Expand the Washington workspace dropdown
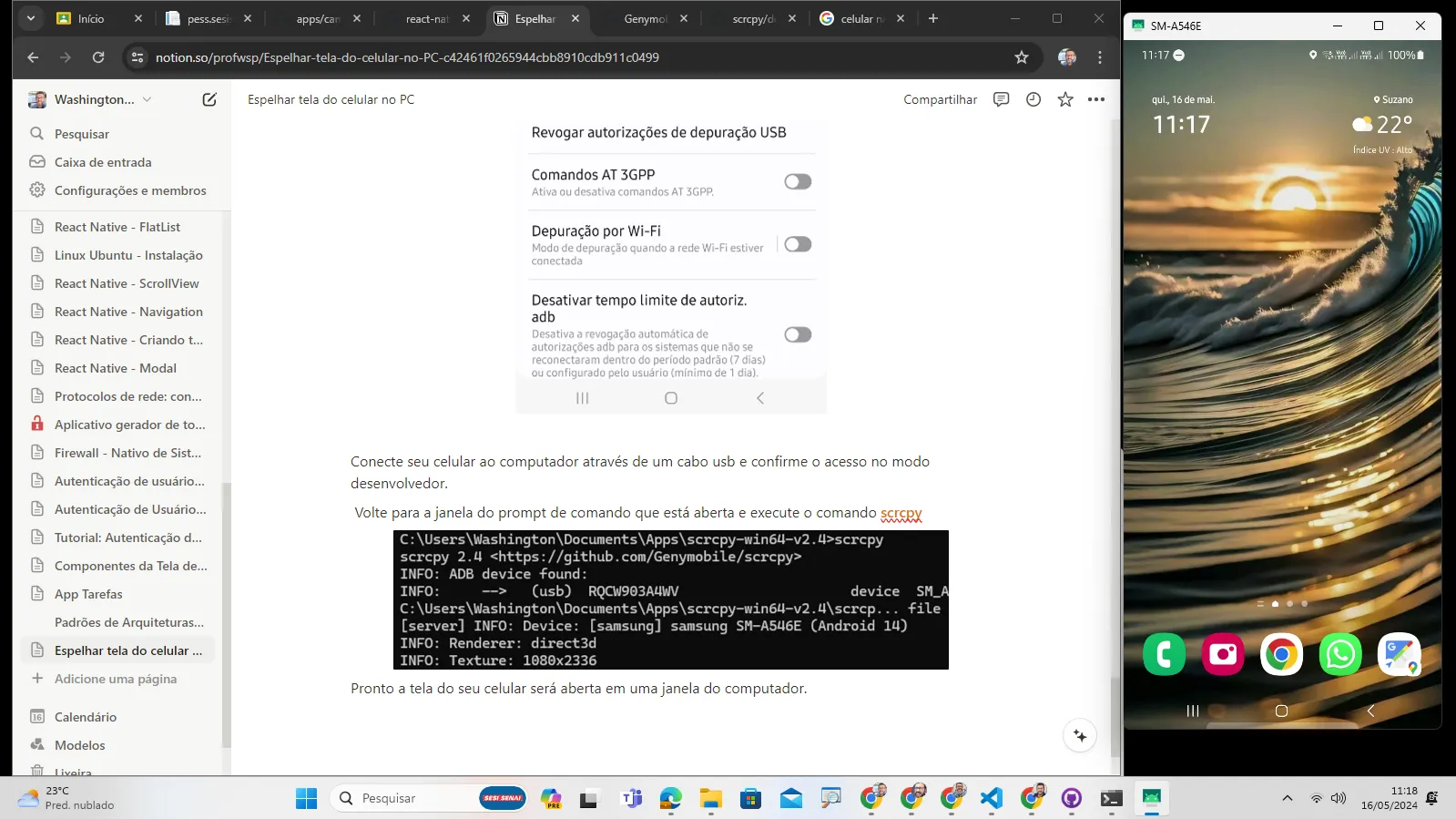This screenshot has width=1456, height=819. coord(147,99)
